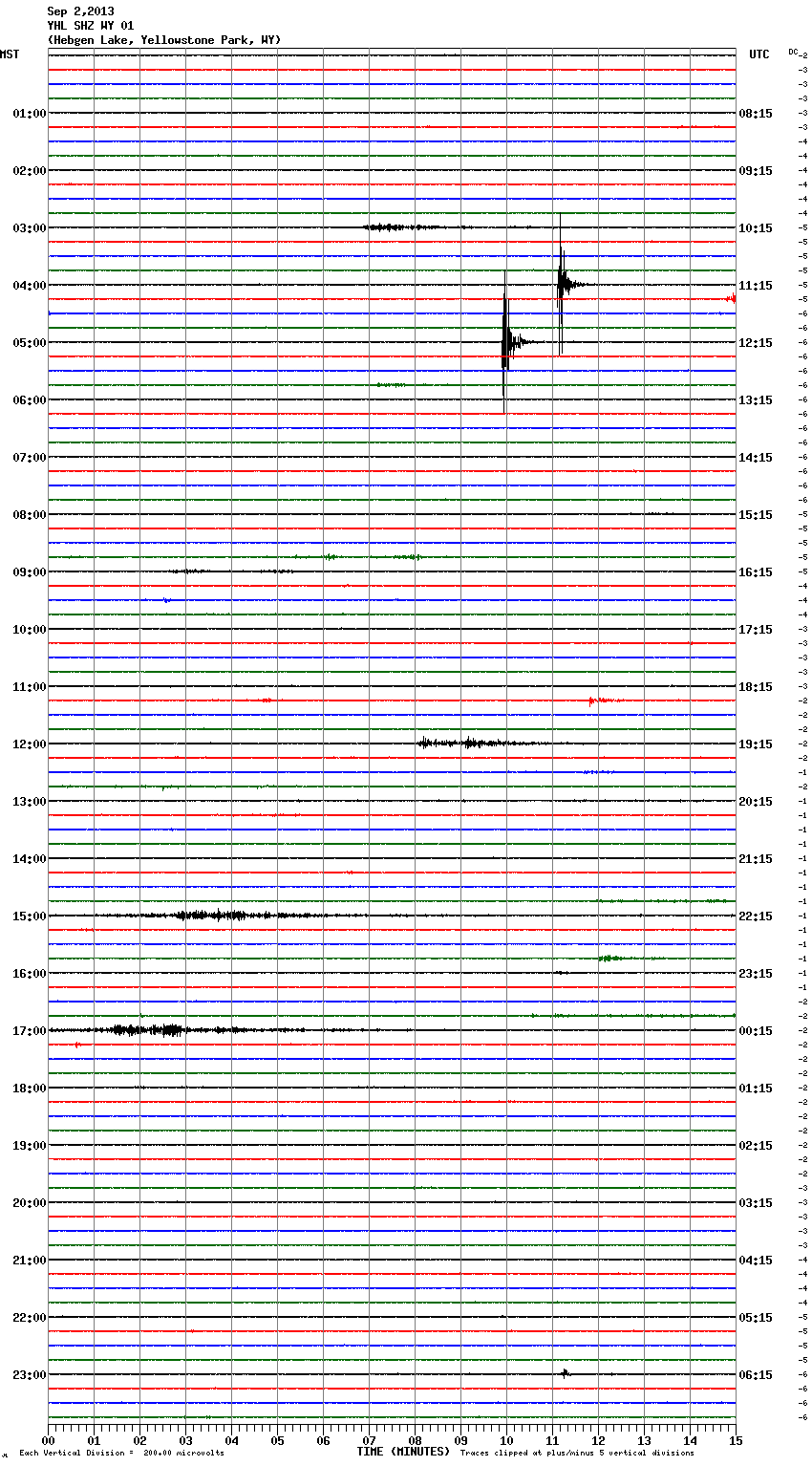Click minute tick label 05 on time axis
This screenshot has height=1466, width=812.
(x=277, y=1440)
